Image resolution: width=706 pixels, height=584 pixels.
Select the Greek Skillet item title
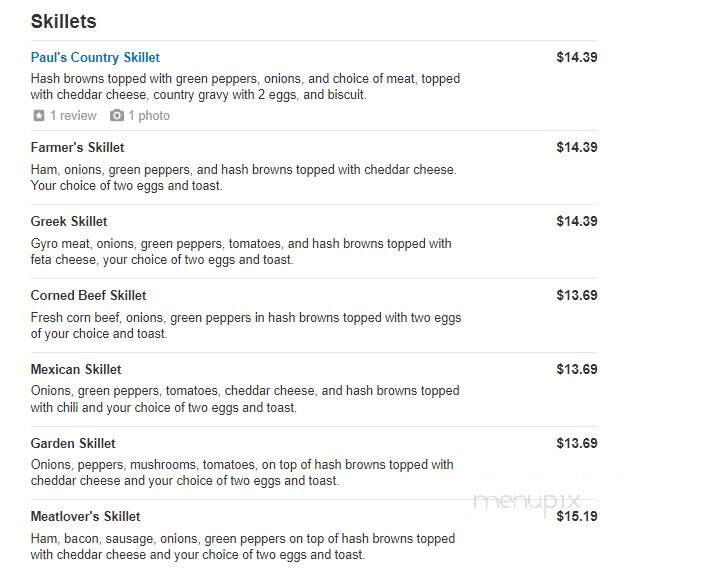point(69,222)
